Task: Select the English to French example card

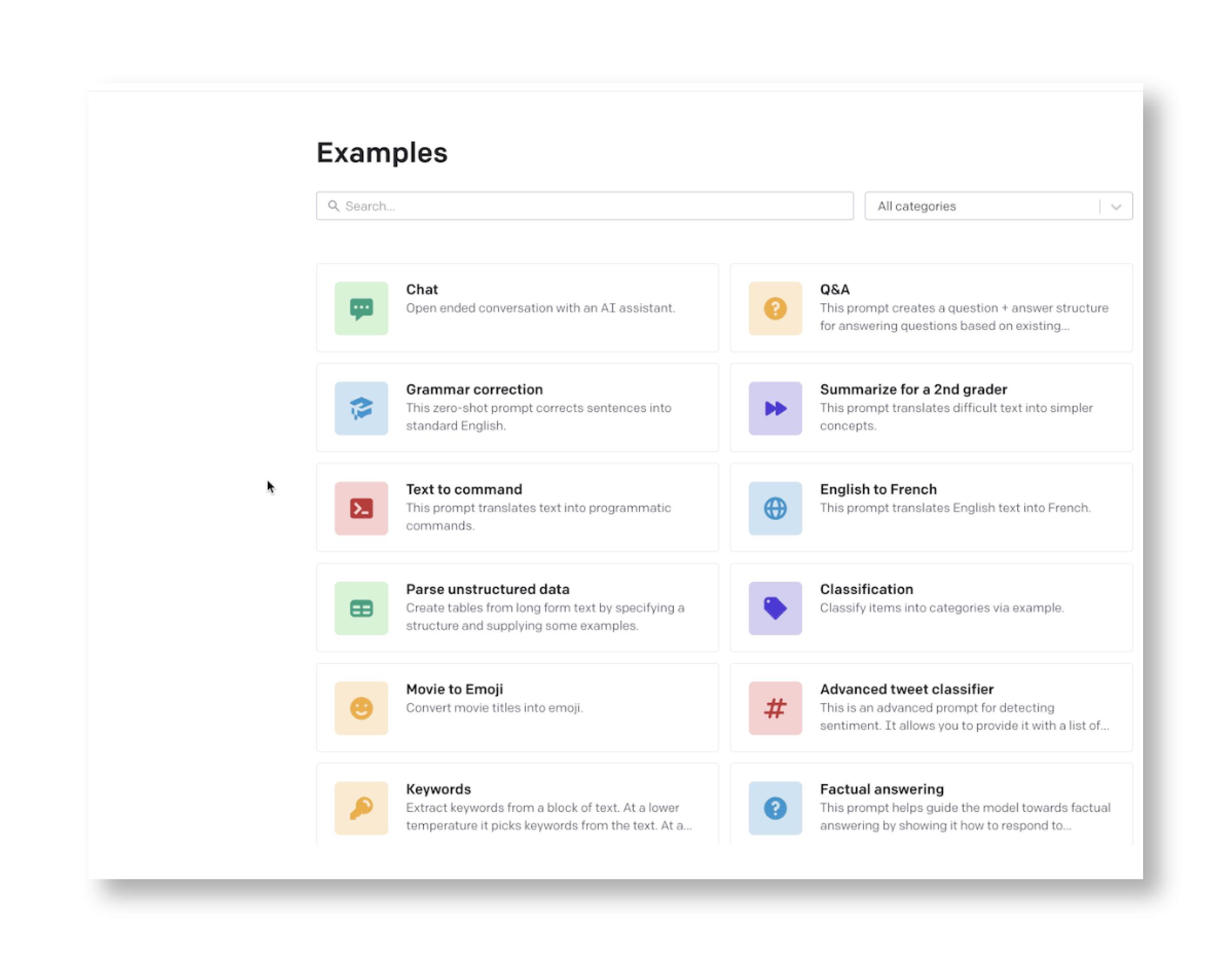Action: [x=930, y=507]
